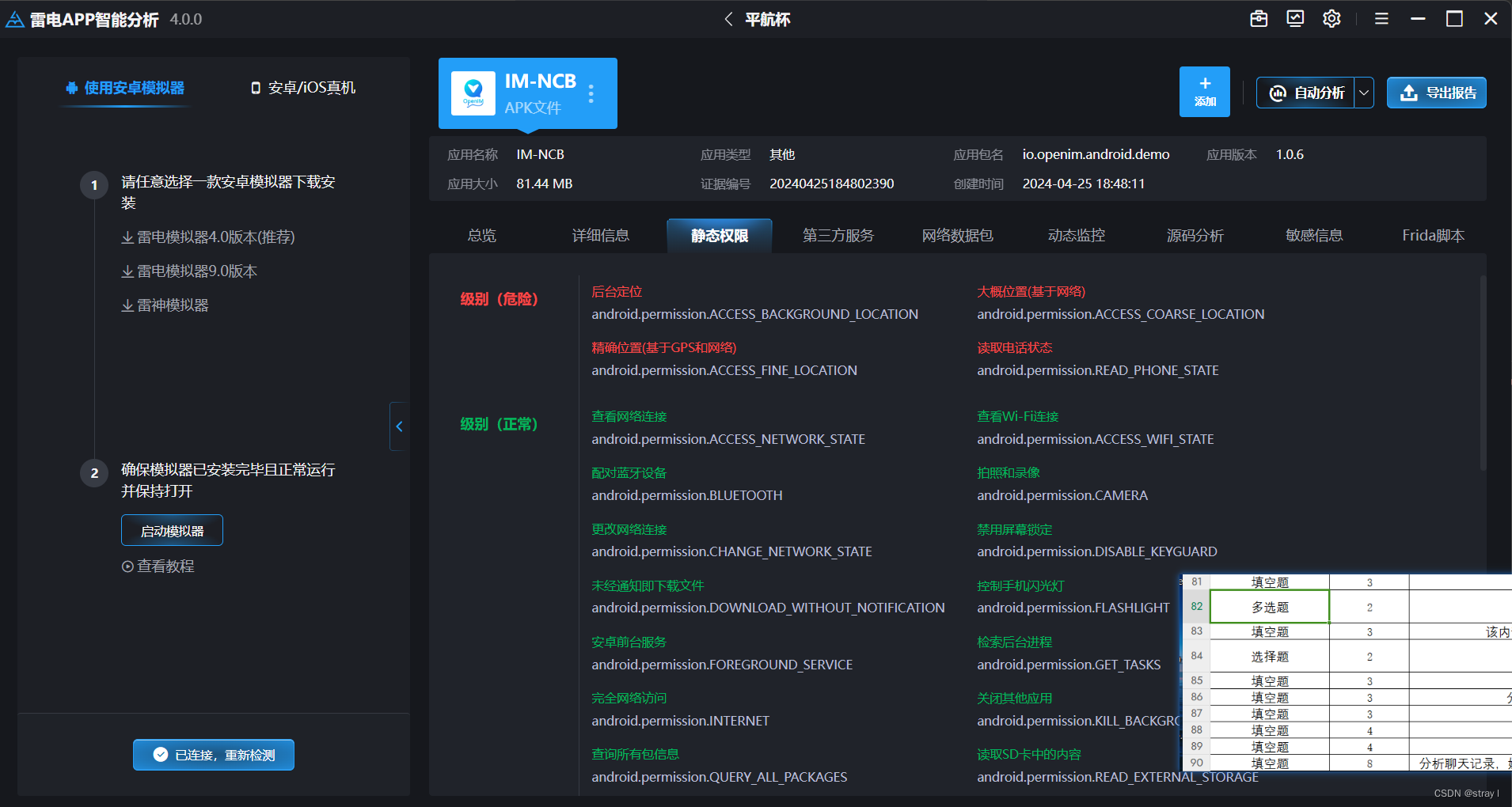Click 启动模拟器 button
The image size is (1512, 807).
click(172, 530)
